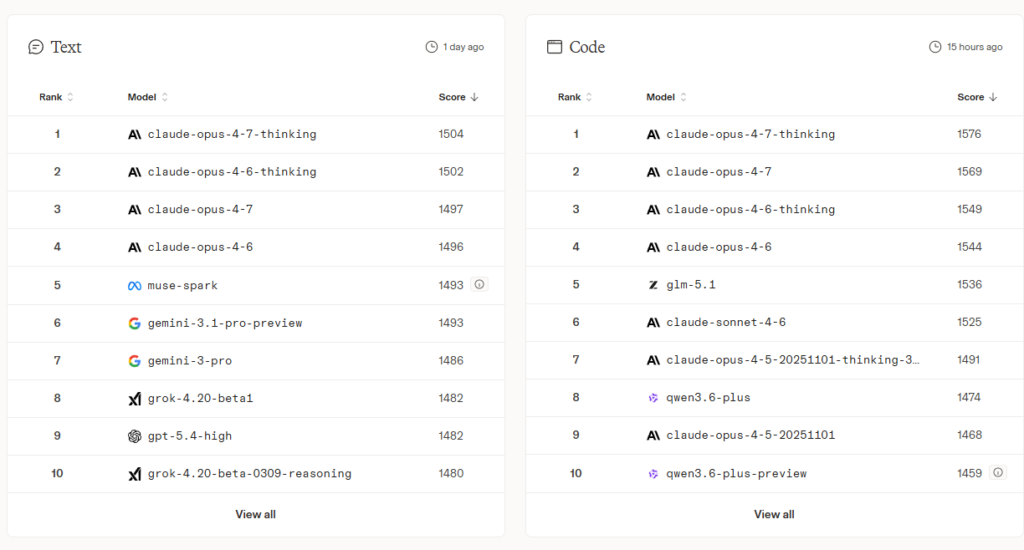Click the Meta icon beside muse-spark
The image size is (1024, 550).
tap(134, 285)
